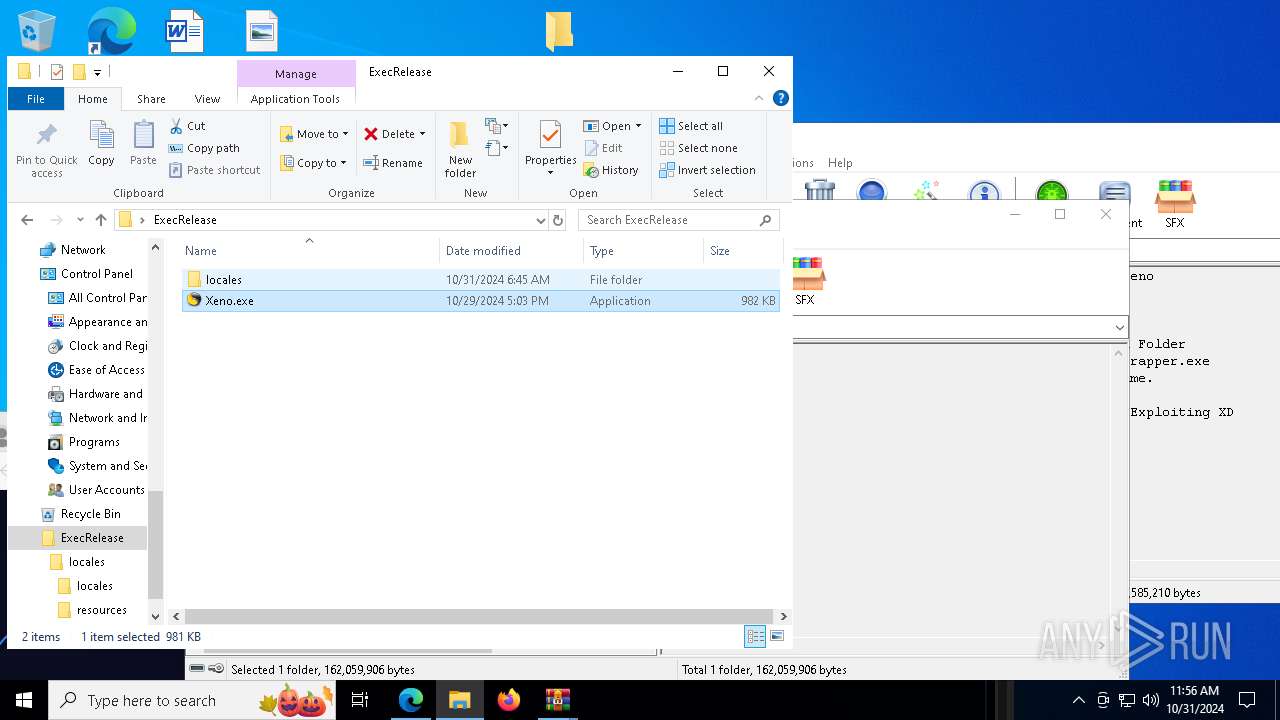Open the Move to dropdown

click(314, 134)
